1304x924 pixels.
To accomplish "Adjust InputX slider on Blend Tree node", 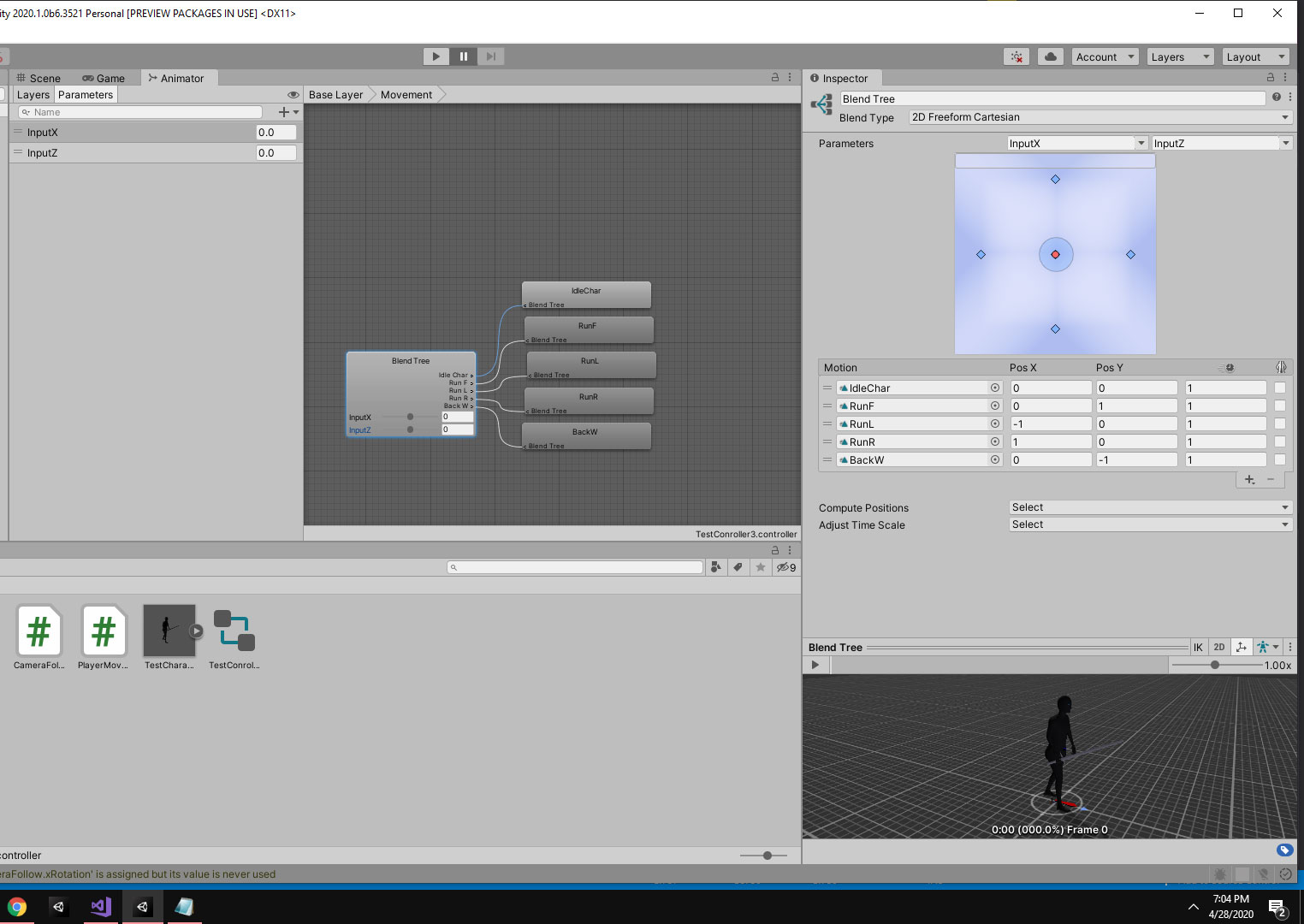I will [410, 417].
